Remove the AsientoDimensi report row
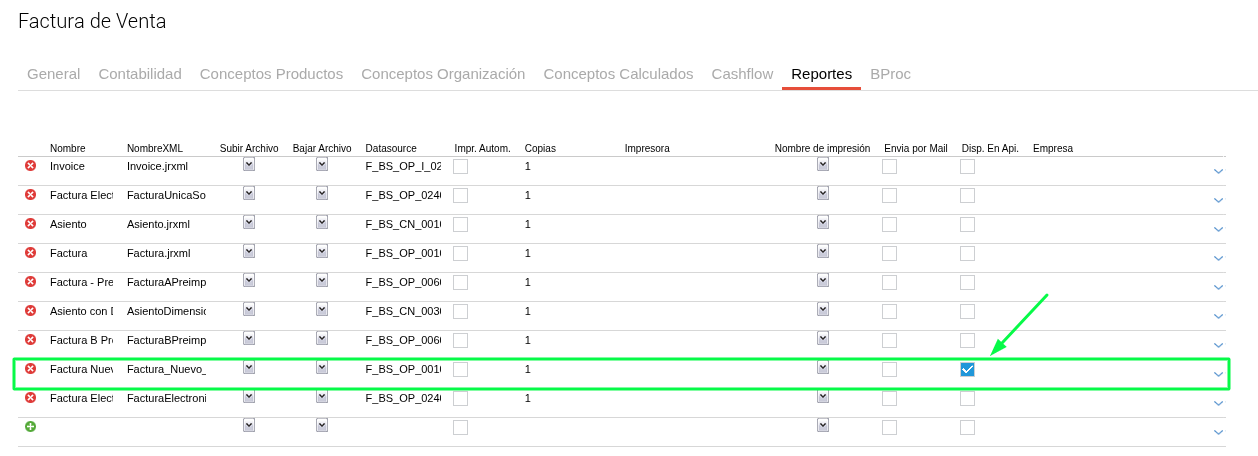 30,311
